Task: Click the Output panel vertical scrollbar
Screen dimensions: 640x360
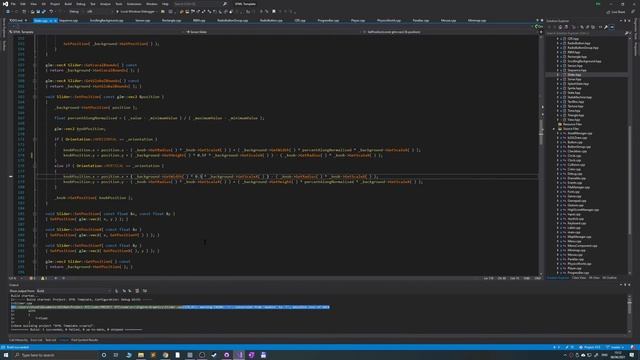Action: [x=629, y=313]
